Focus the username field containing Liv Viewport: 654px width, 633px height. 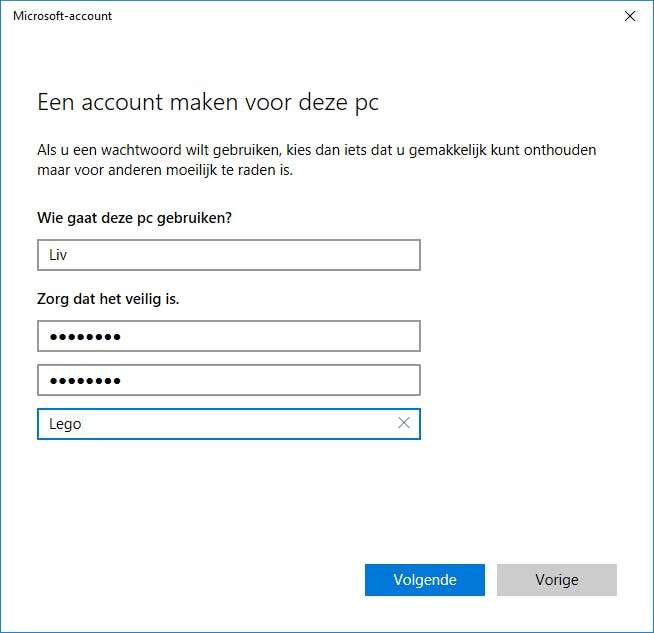(228, 255)
